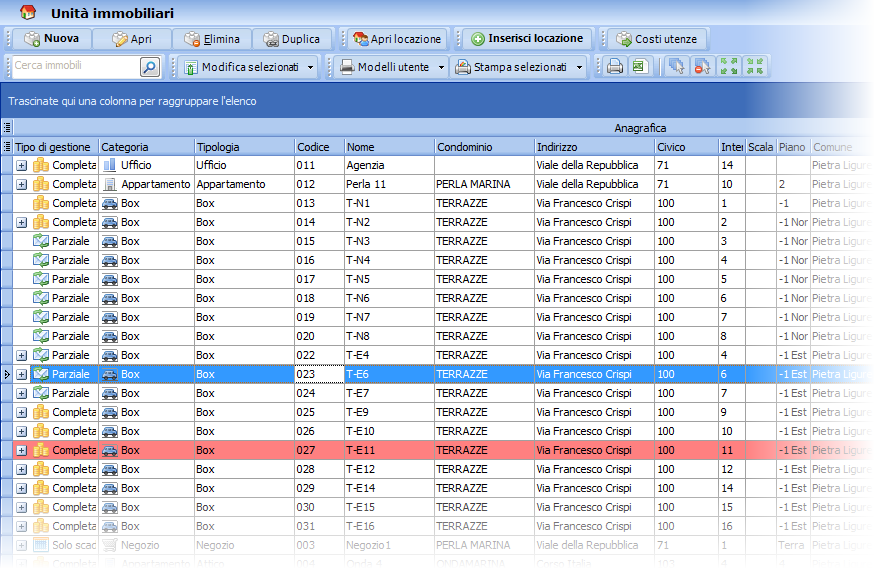The image size is (875, 569).
Task: Expand the selected T-E6 row
Action: click(21, 374)
